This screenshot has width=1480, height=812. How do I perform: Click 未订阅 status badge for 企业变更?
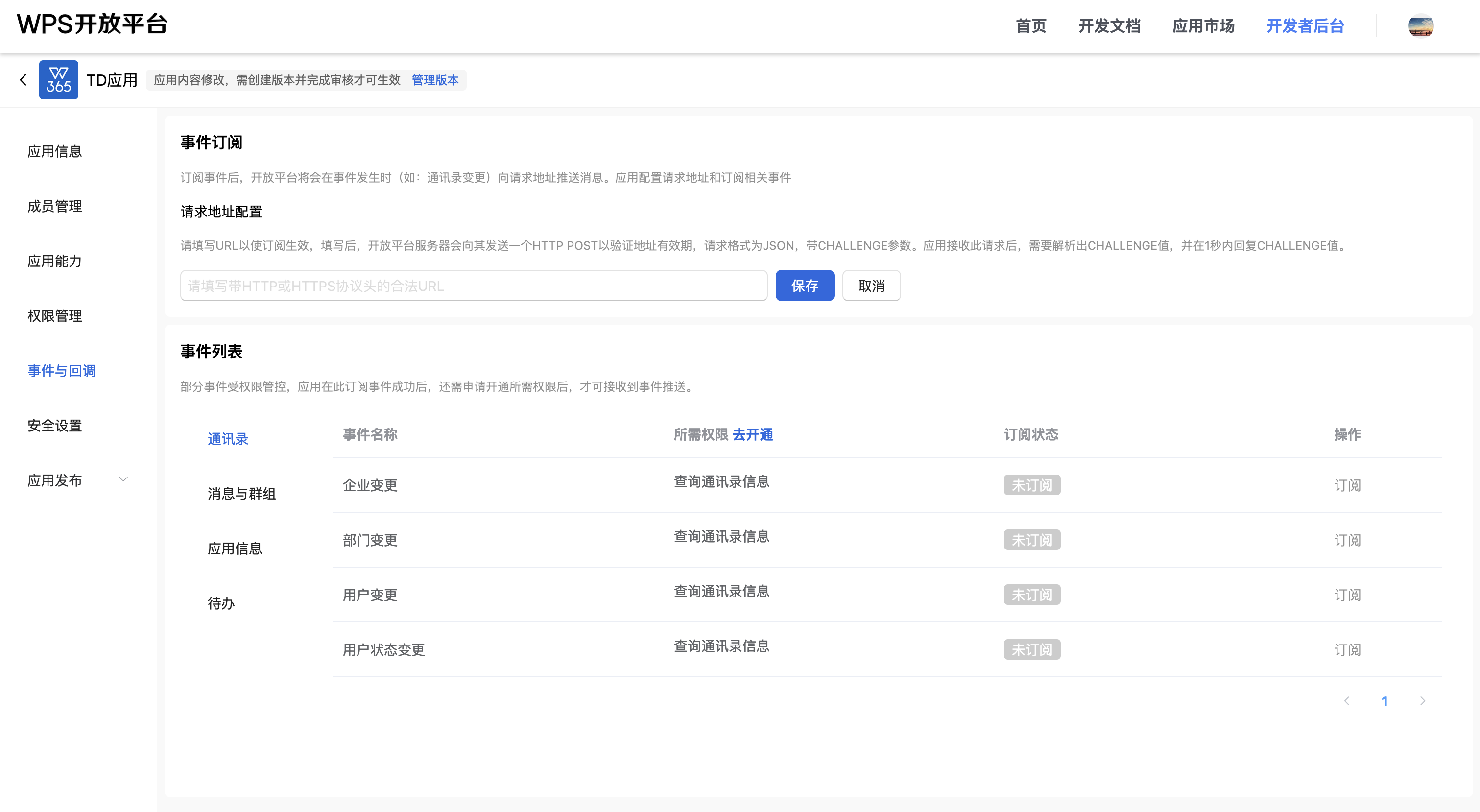coord(1032,485)
